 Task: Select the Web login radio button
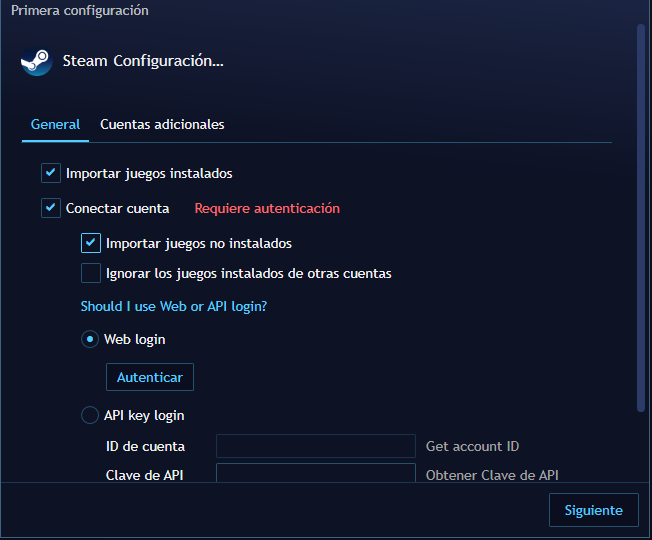90,339
